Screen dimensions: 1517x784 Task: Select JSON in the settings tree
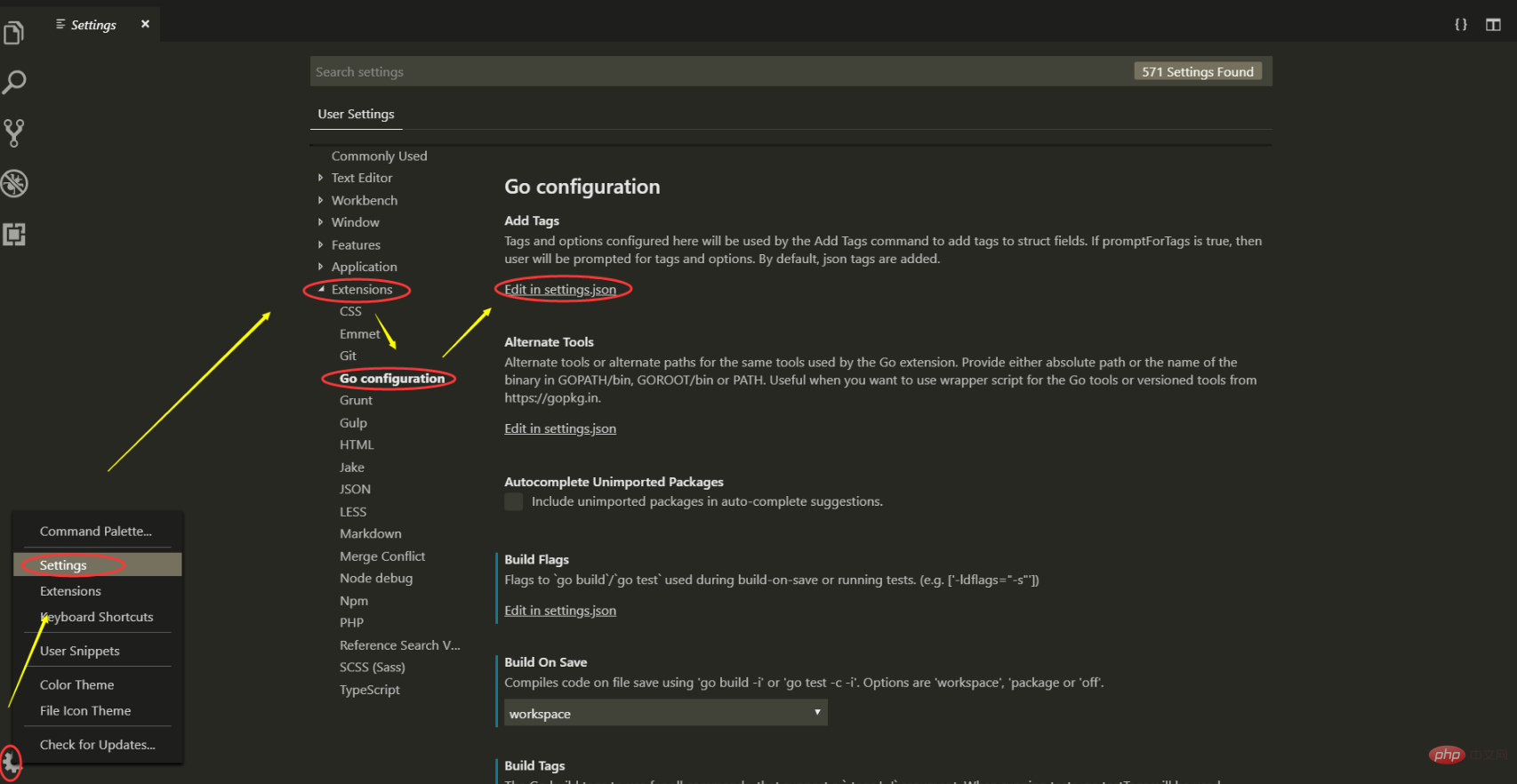click(x=355, y=489)
